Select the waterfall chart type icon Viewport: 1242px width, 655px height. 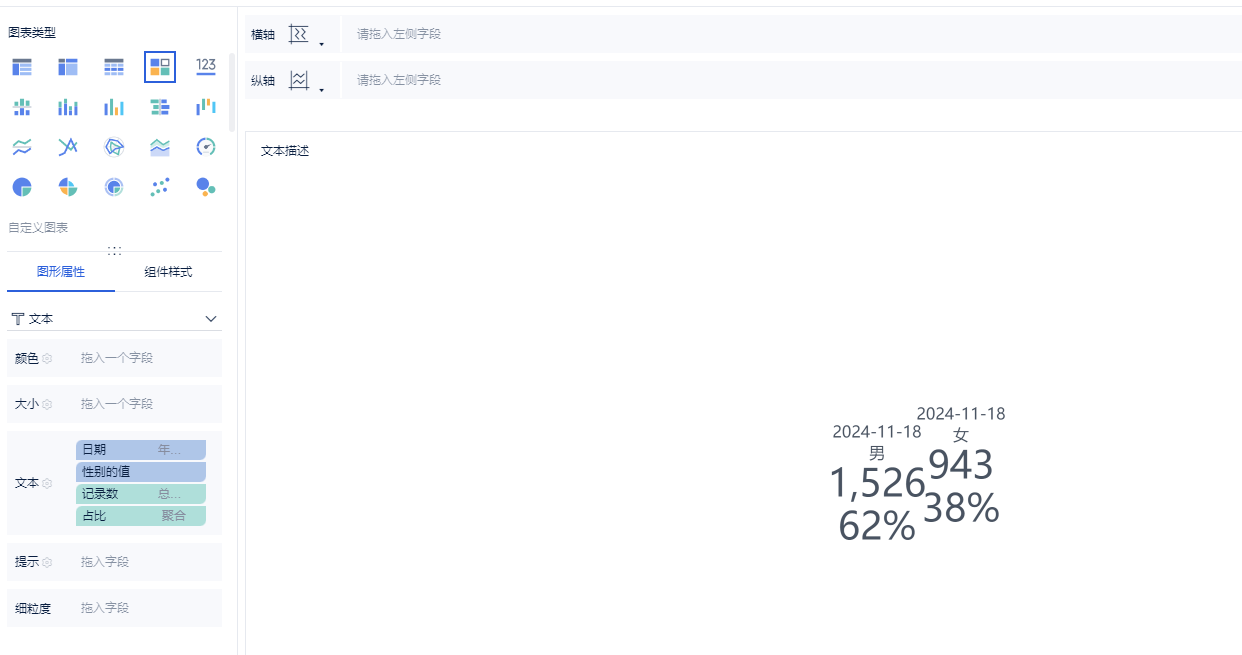click(x=206, y=107)
